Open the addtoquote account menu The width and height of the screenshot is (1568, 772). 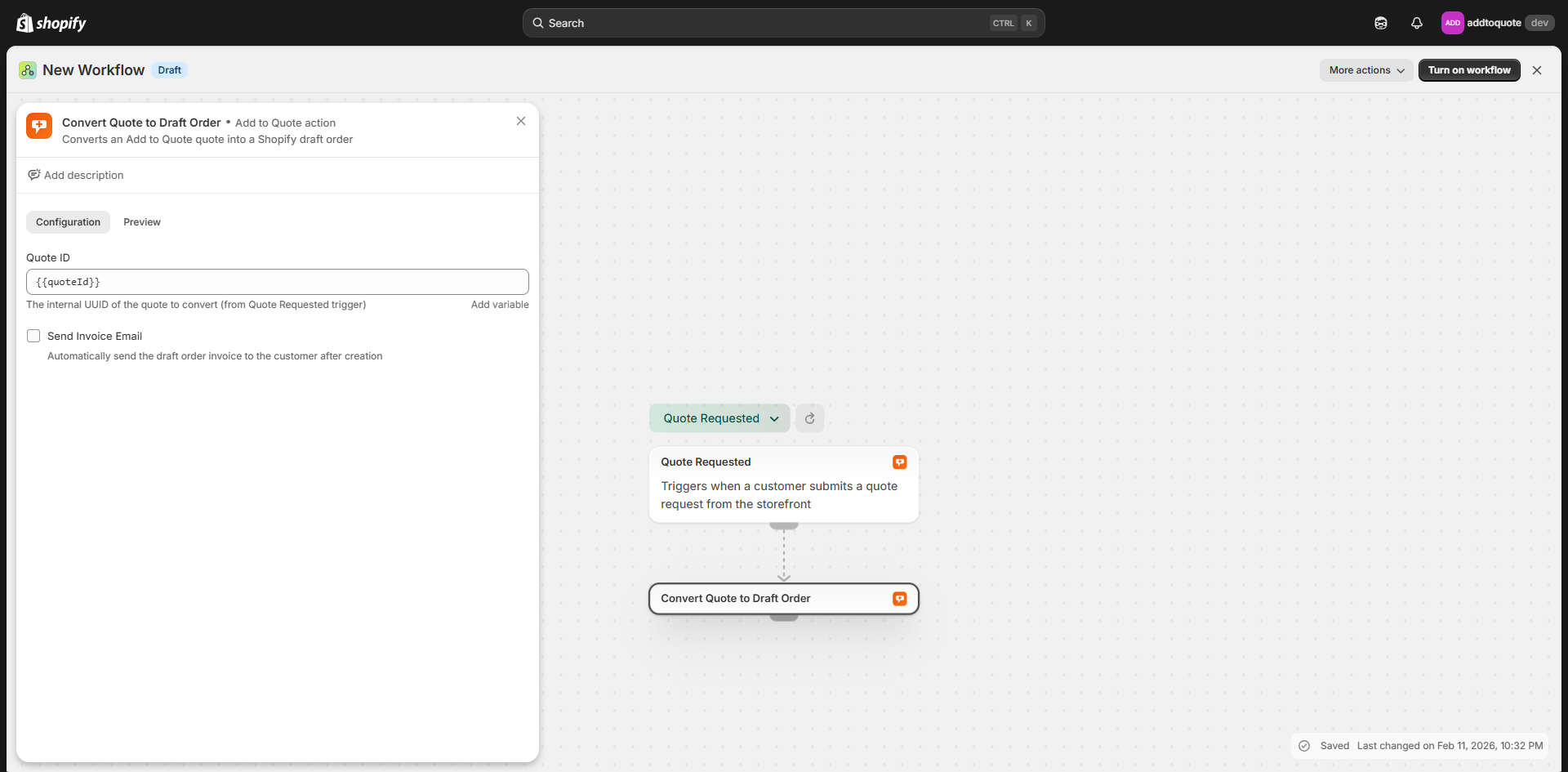1496,23
